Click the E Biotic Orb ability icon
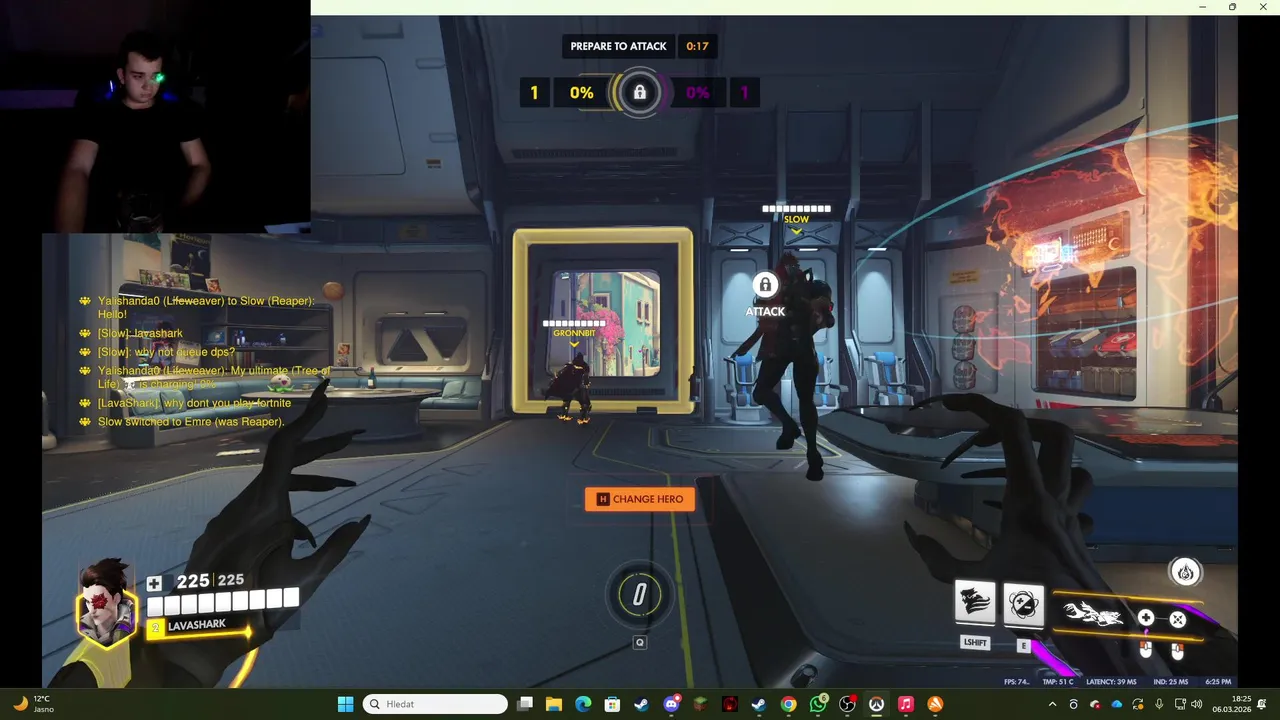Viewport: 1280px width, 720px height. coord(1023,604)
